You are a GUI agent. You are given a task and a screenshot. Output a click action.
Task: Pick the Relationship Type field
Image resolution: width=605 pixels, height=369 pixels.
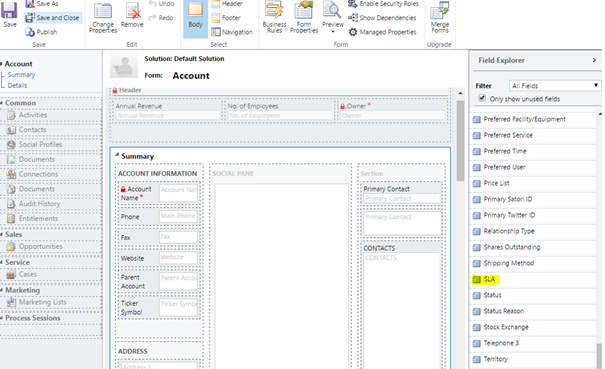(504, 231)
